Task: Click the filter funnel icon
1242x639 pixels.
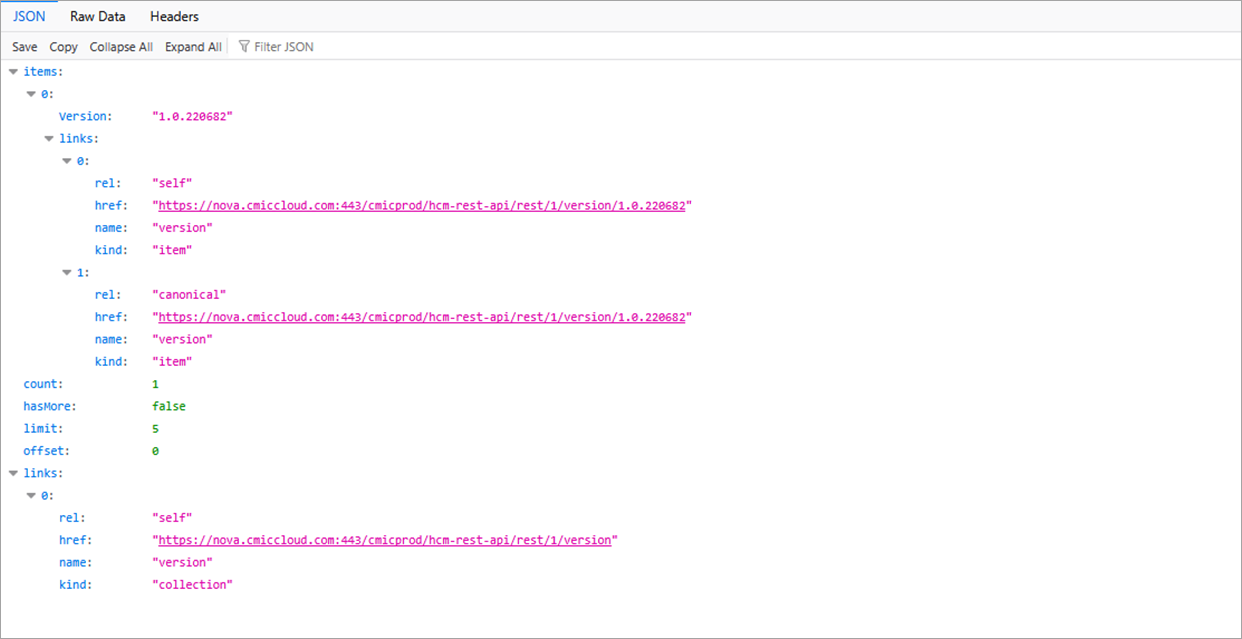Action: (x=243, y=46)
